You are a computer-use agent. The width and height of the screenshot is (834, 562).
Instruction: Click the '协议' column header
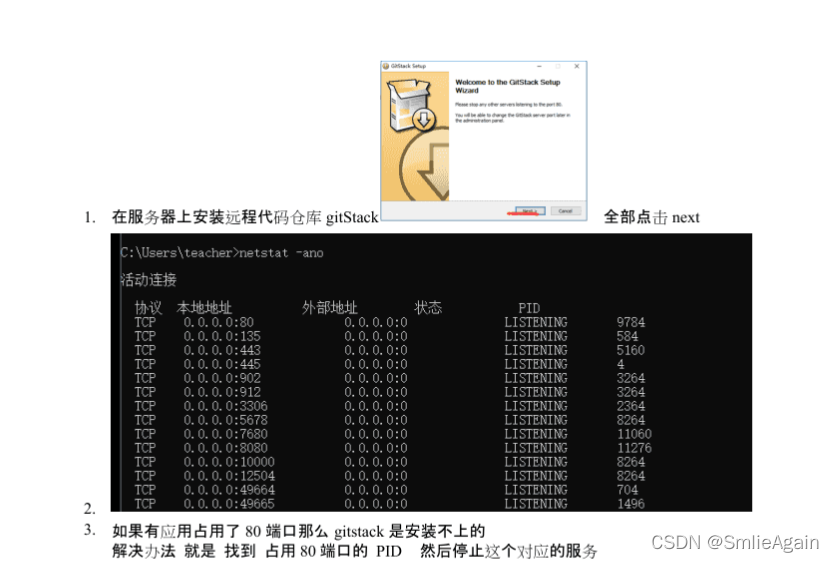[x=148, y=308]
